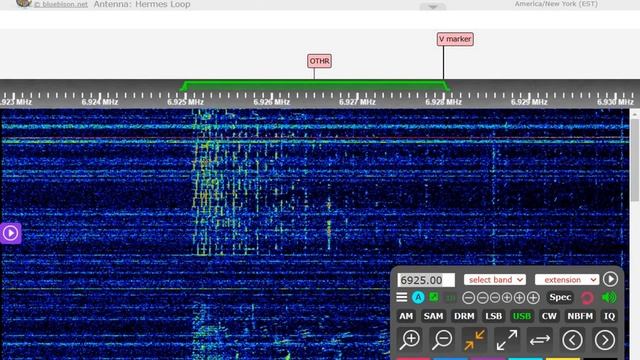This screenshot has width=640, height=360.
Task: Click the V marker frequency label
Action: tap(455, 39)
